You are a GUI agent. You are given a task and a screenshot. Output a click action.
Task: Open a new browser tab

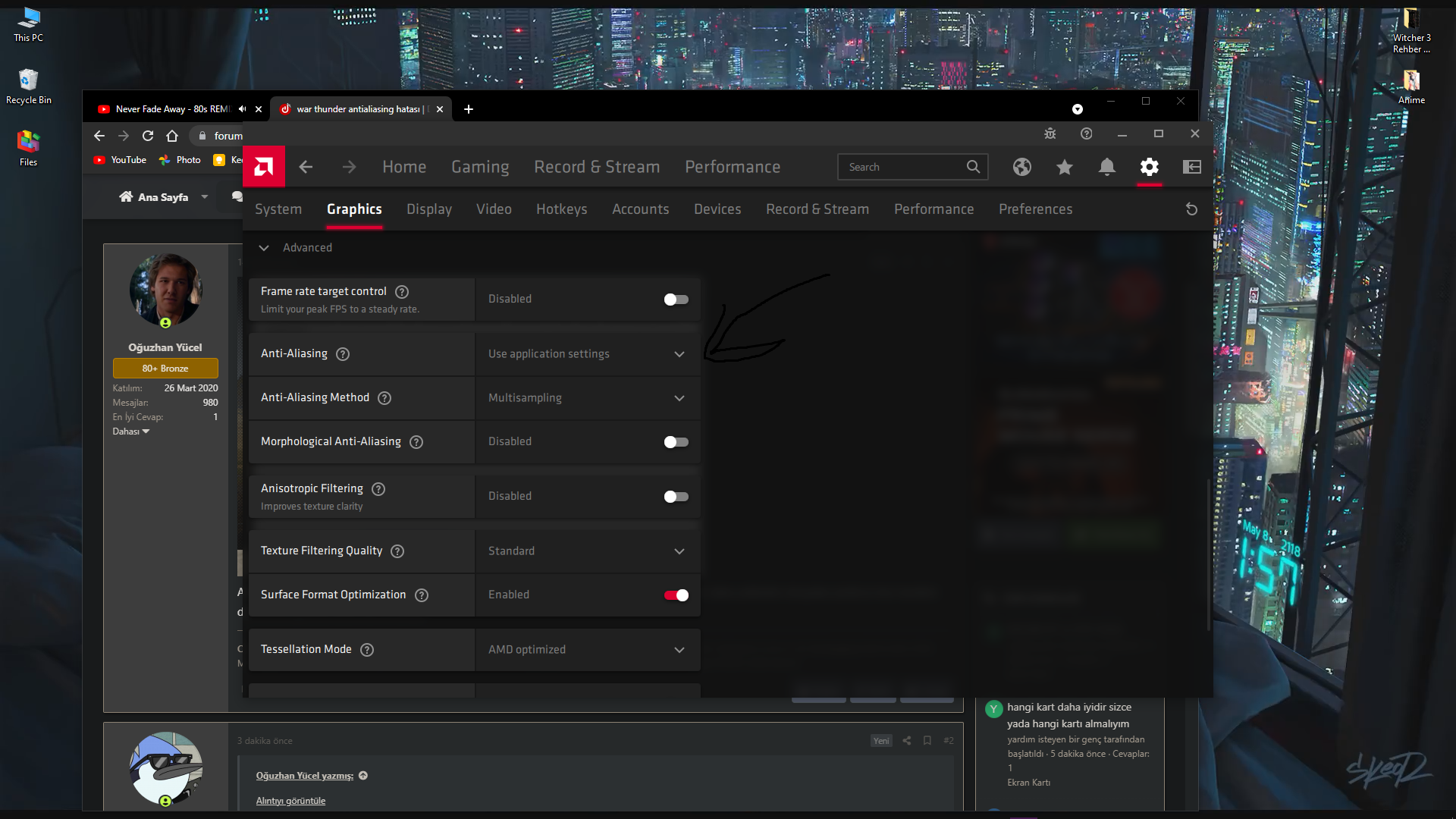tap(469, 109)
